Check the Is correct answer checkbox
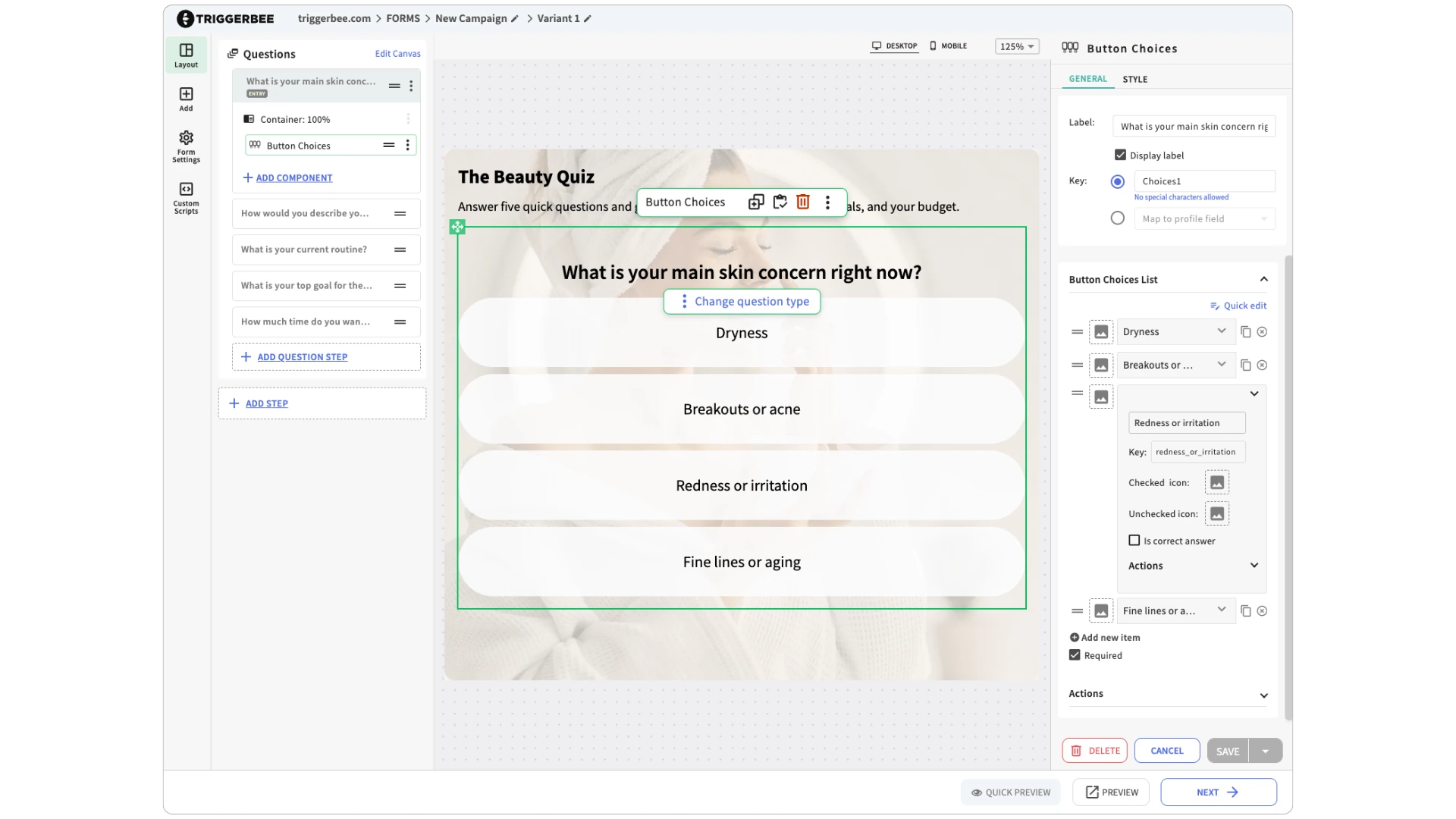 [x=1134, y=541]
